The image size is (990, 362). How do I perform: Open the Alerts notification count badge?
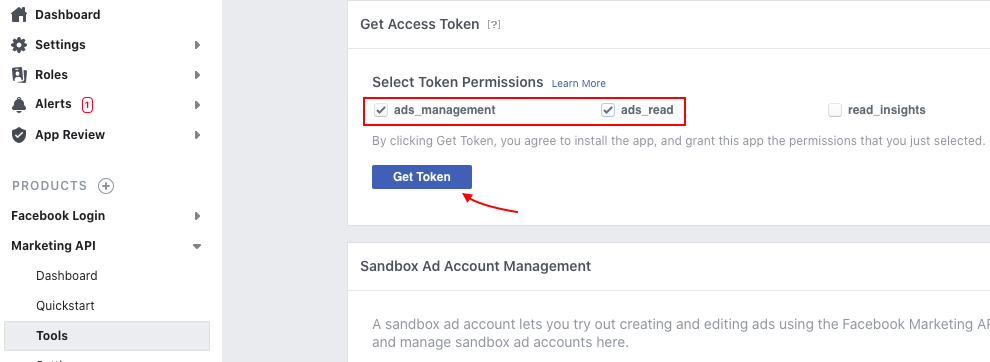coord(87,104)
